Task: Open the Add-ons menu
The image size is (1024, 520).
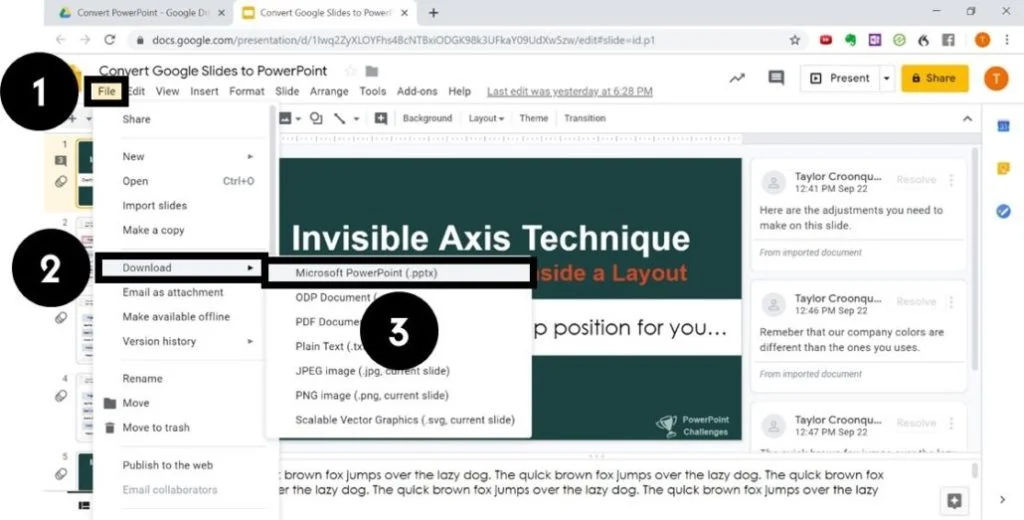Action: coord(417,91)
